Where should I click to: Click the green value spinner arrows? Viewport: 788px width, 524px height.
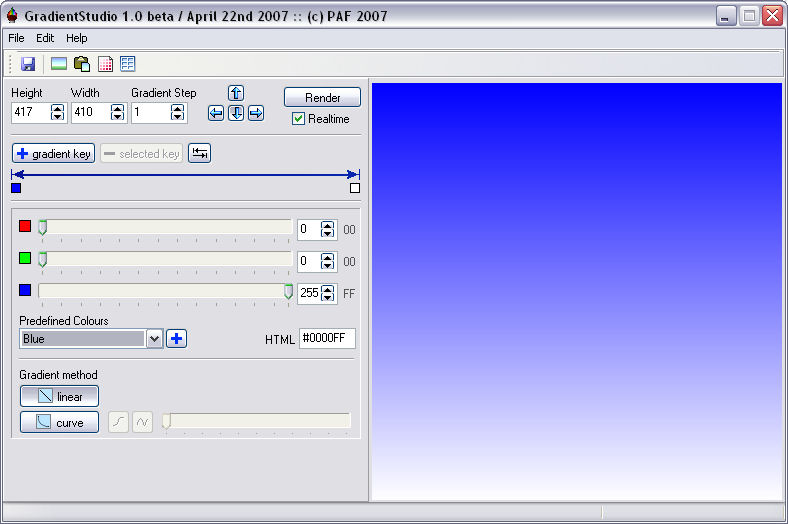[328, 261]
